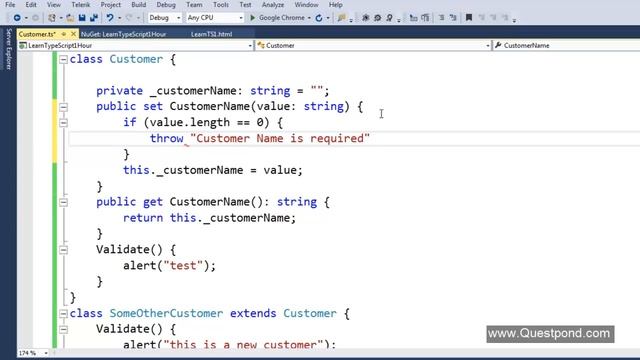
Task: Click the New Project icon in toolbar
Action: click(52, 18)
